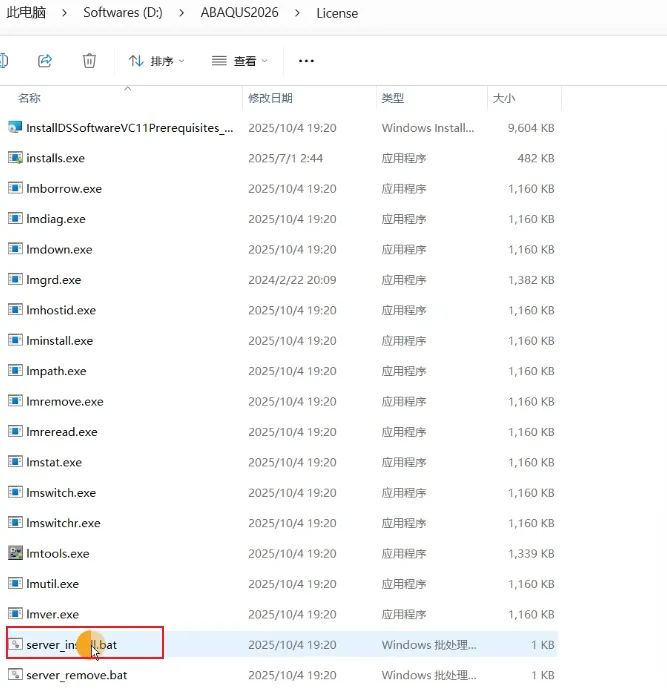Select lmpath.exe file icon

click(x=15, y=371)
